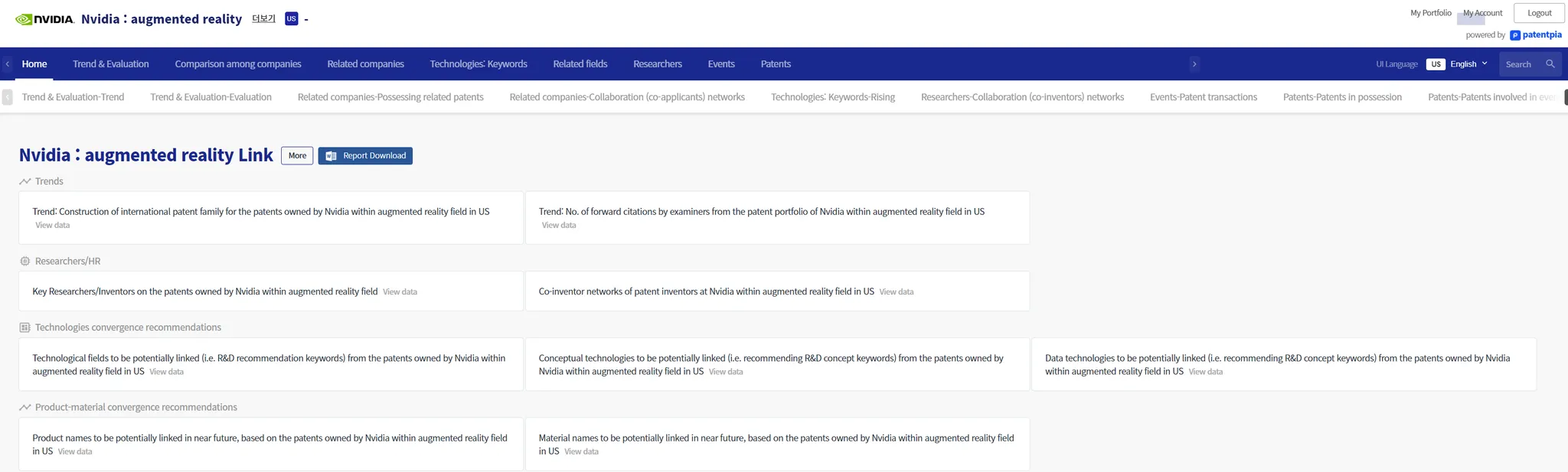View data for Product names to be linked
The width and height of the screenshot is (1568, 472).
pyautogui.click(x=75, y=452)
